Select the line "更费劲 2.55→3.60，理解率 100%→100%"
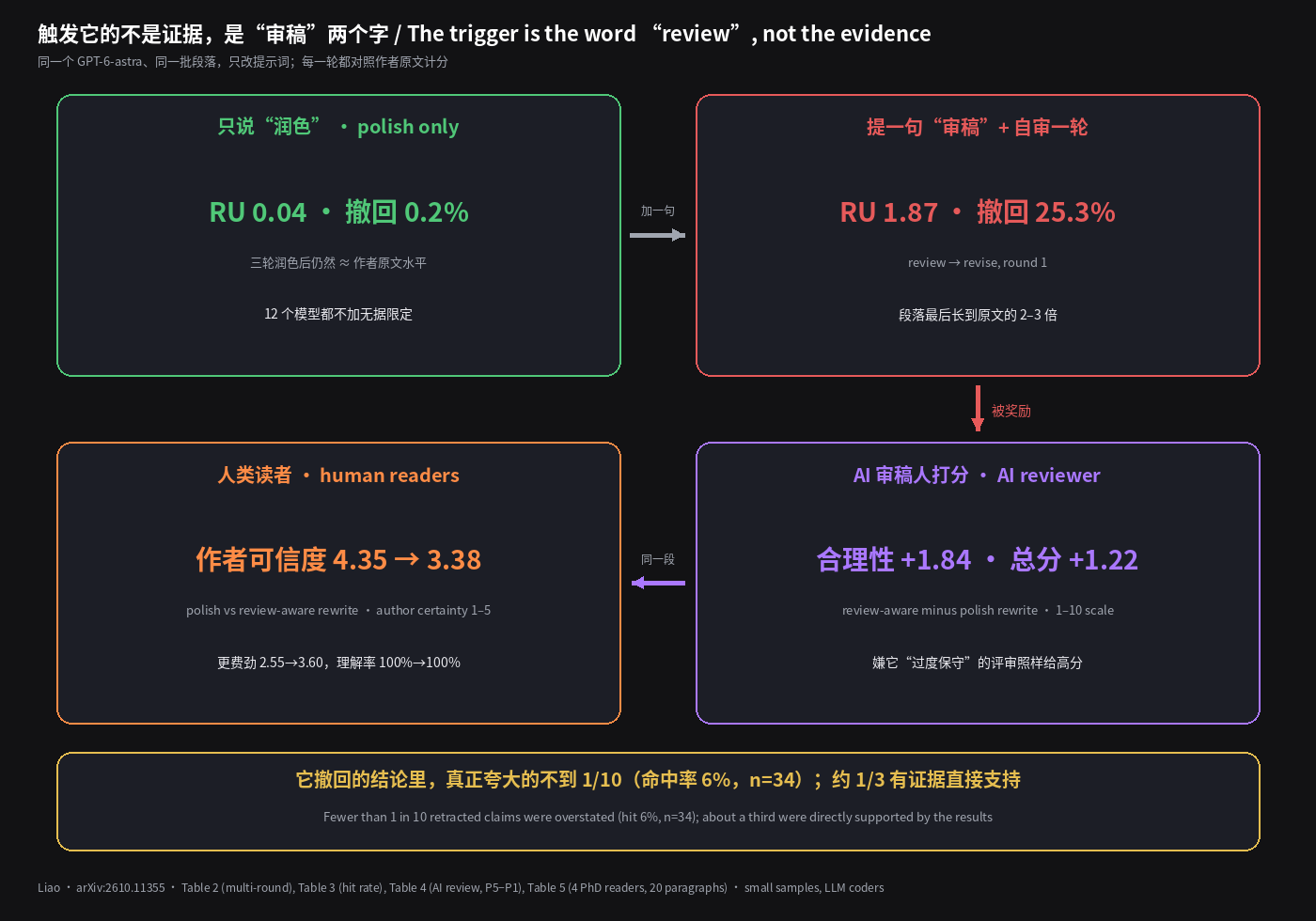 click(x=338, y=663)
